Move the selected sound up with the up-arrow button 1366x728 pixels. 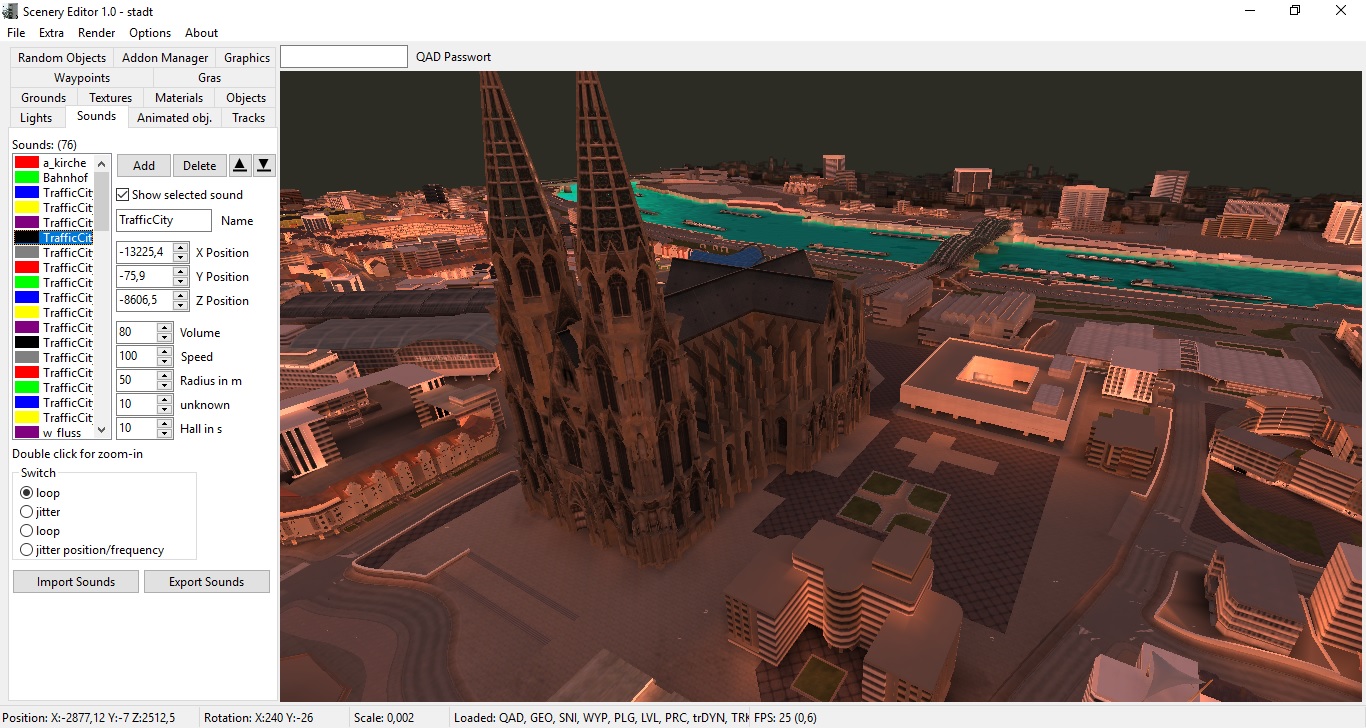point(240,166)
